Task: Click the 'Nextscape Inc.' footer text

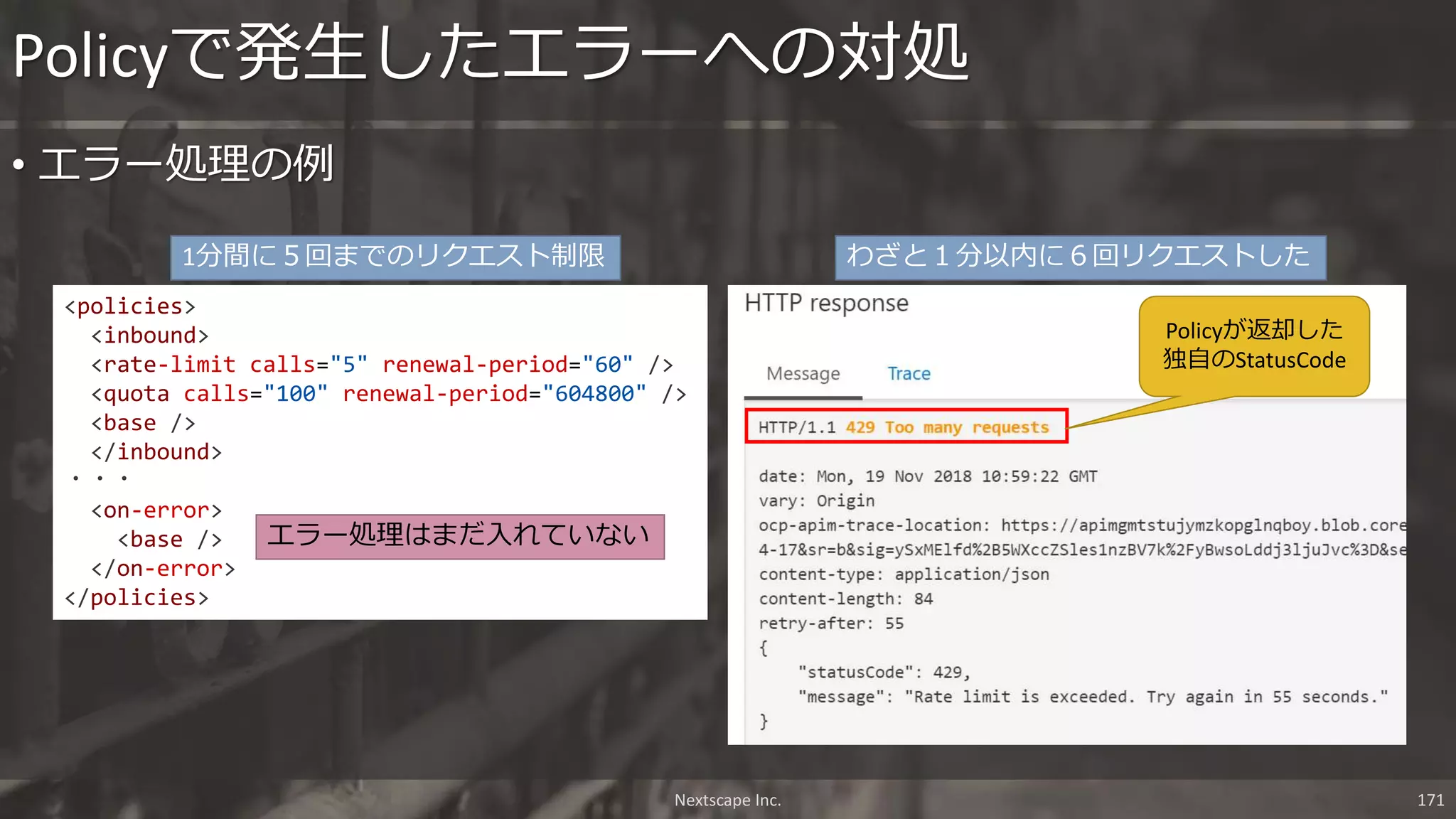Action: pos(728,801)
